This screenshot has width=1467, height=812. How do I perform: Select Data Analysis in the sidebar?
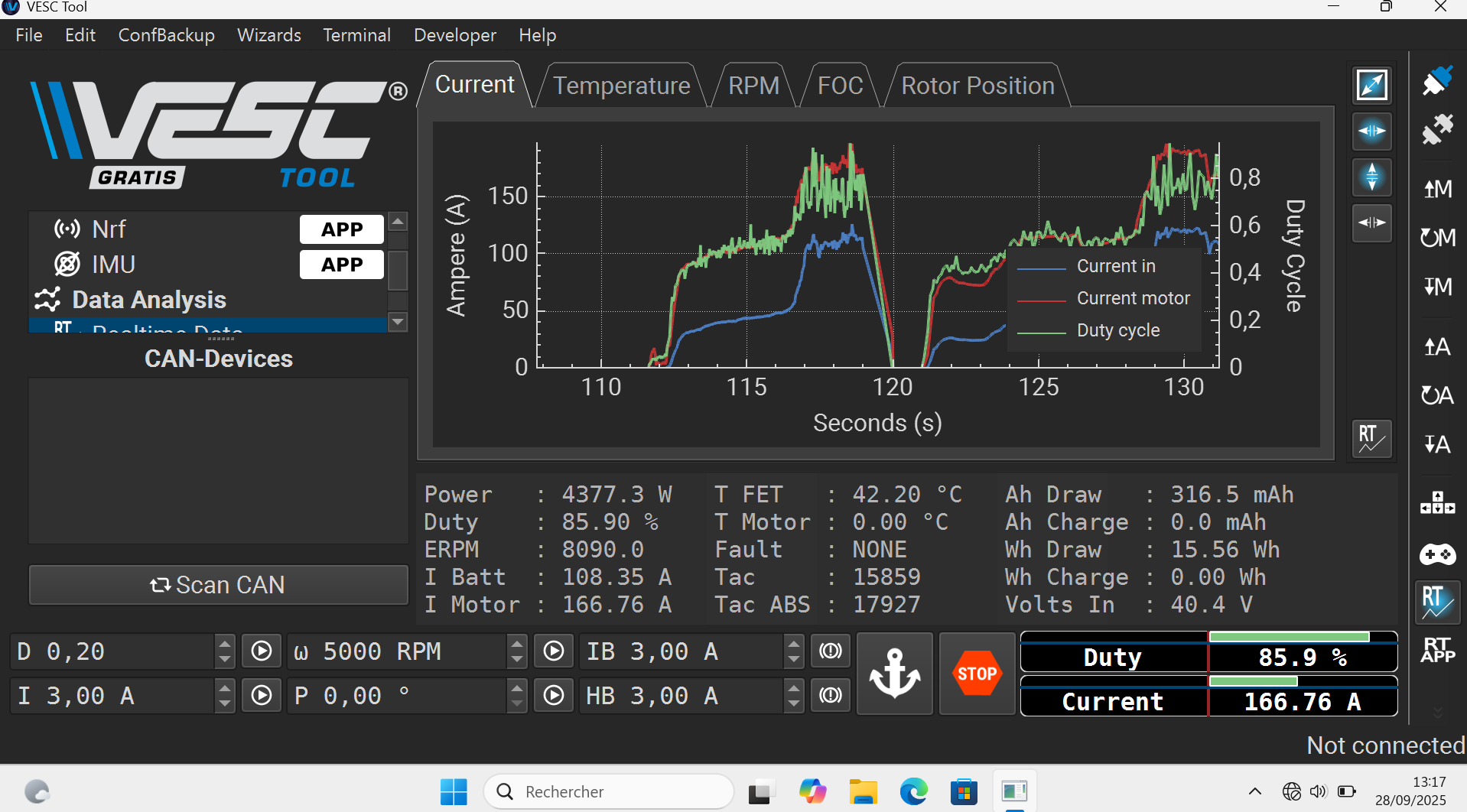148,300
